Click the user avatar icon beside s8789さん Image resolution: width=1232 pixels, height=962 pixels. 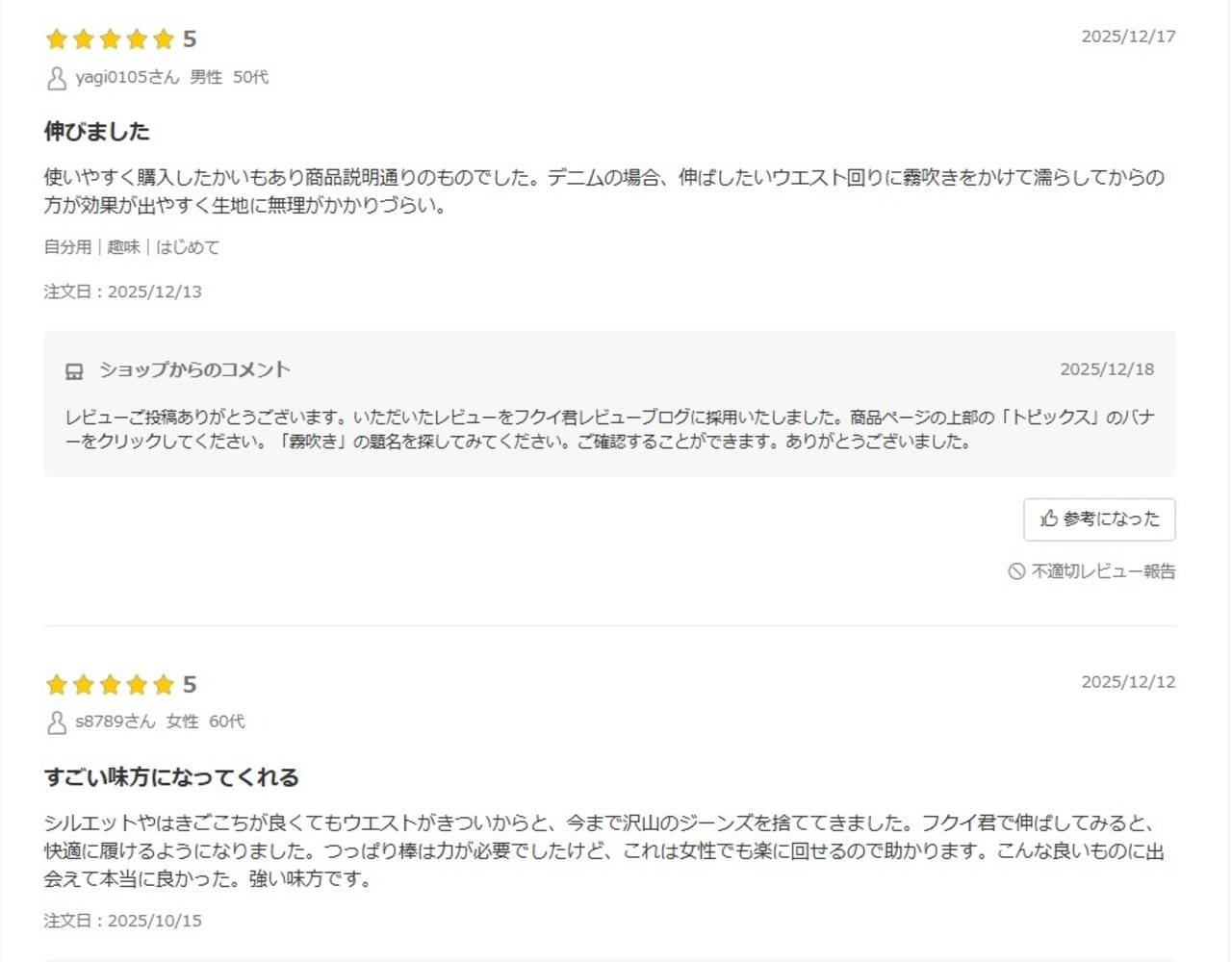[57, 722]
